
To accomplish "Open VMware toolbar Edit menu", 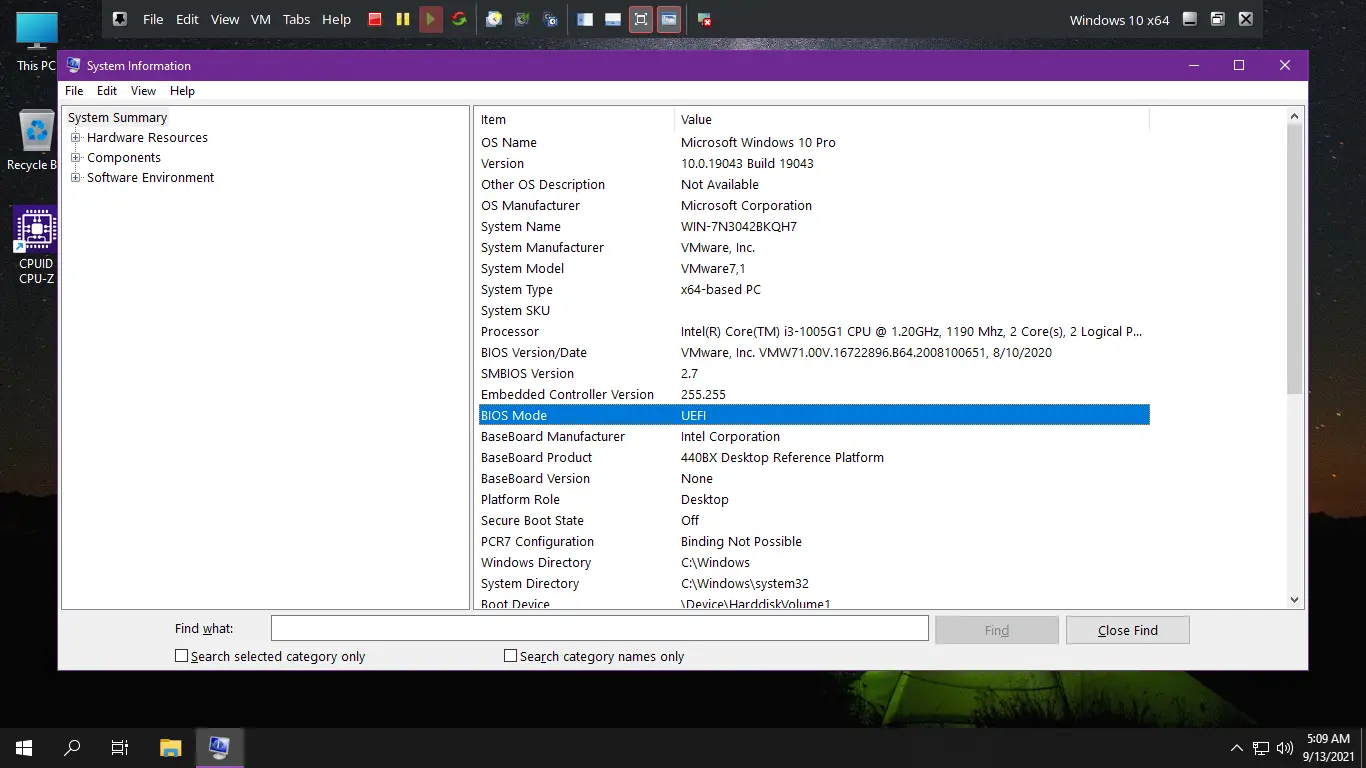I will [x=187, y=19].
